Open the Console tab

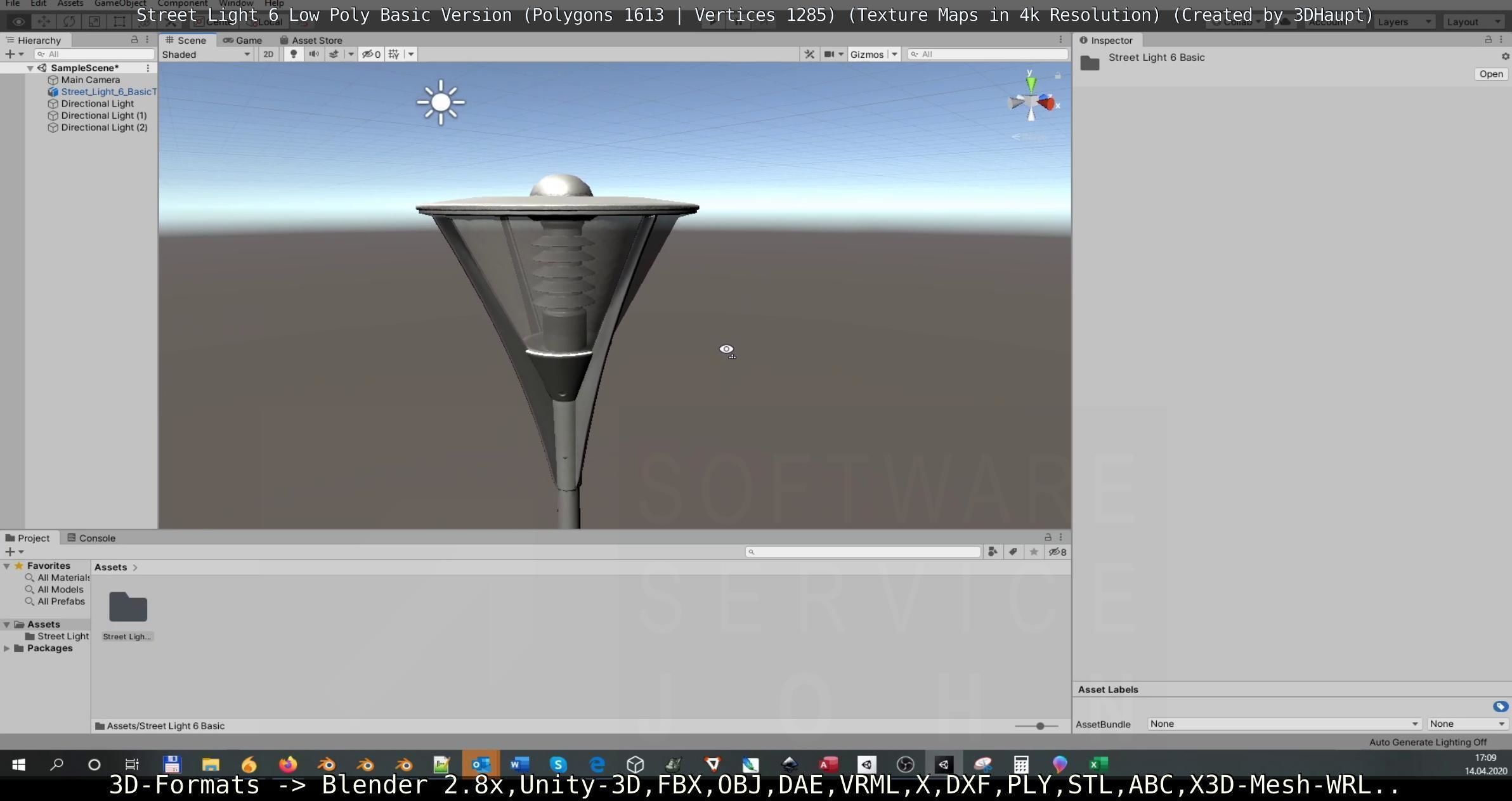[x=91, y=538]
